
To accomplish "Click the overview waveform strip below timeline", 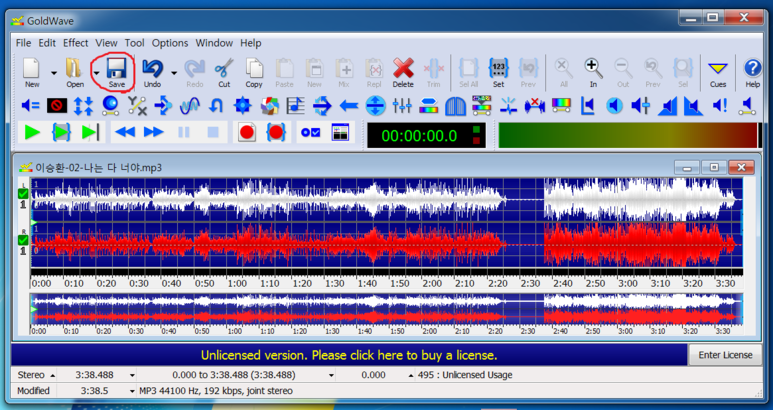I will [x=386, y=309].
